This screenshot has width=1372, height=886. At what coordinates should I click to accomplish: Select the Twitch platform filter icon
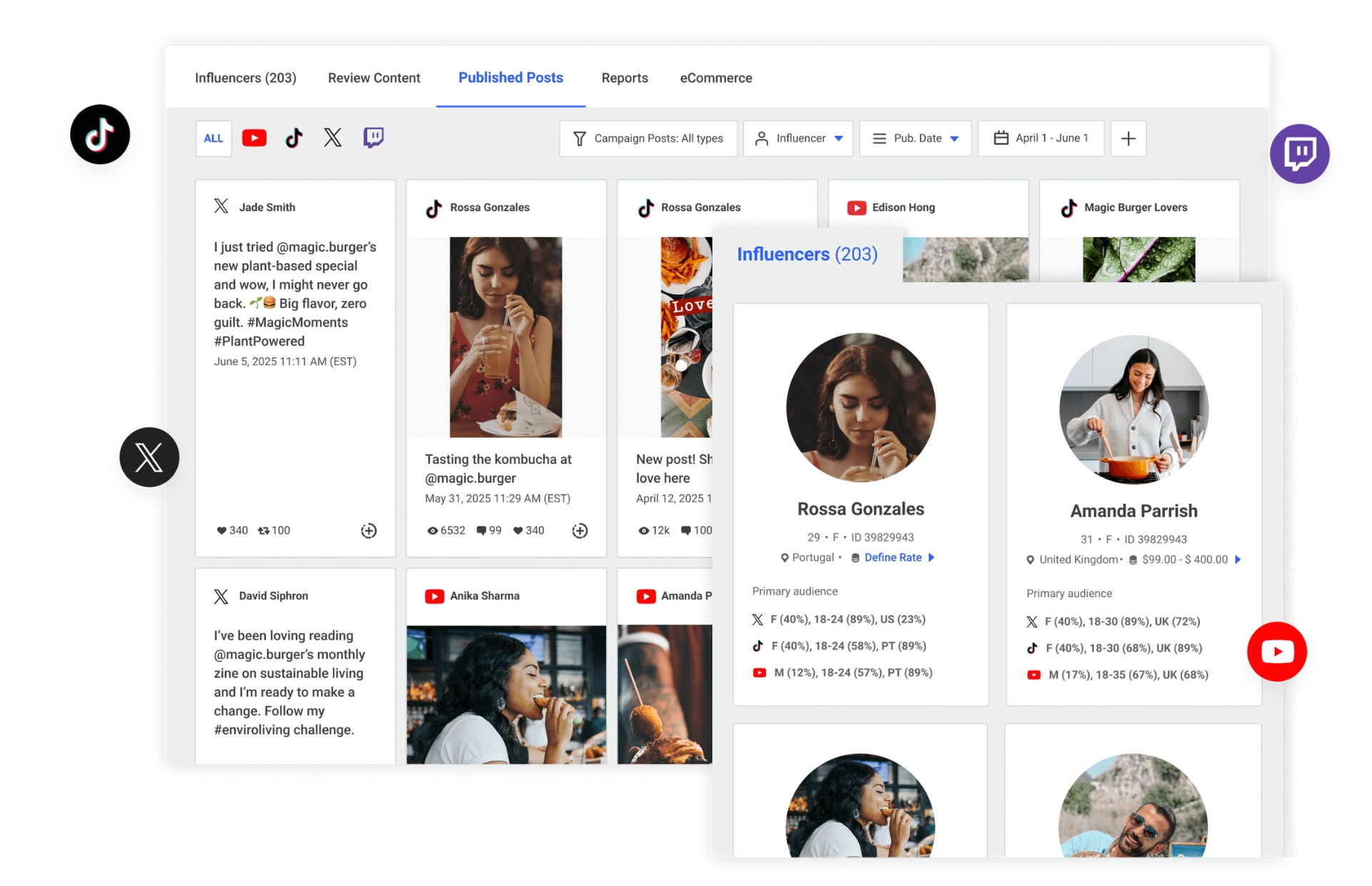point(372,138)
